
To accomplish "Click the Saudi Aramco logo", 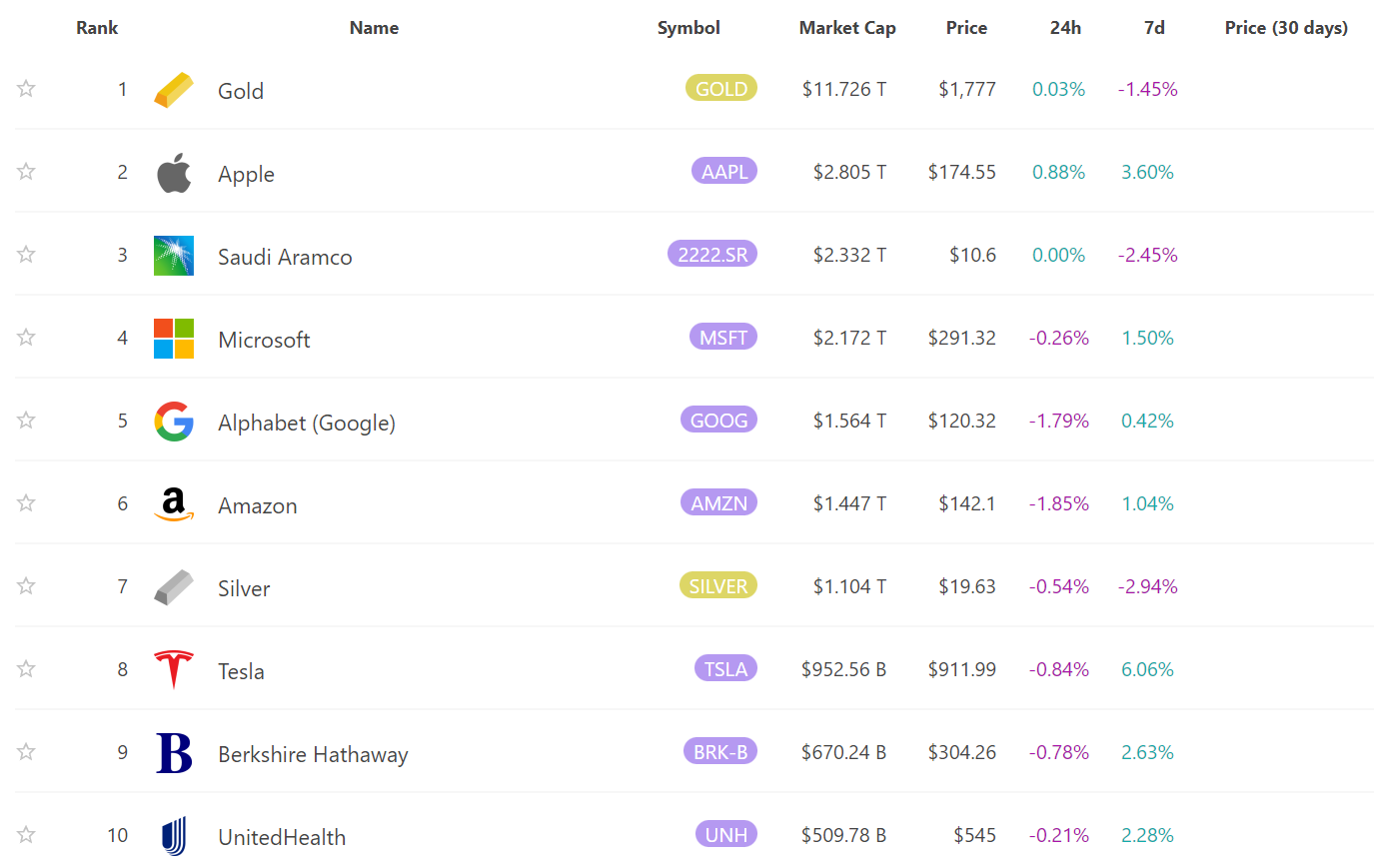I will point(174,256).
